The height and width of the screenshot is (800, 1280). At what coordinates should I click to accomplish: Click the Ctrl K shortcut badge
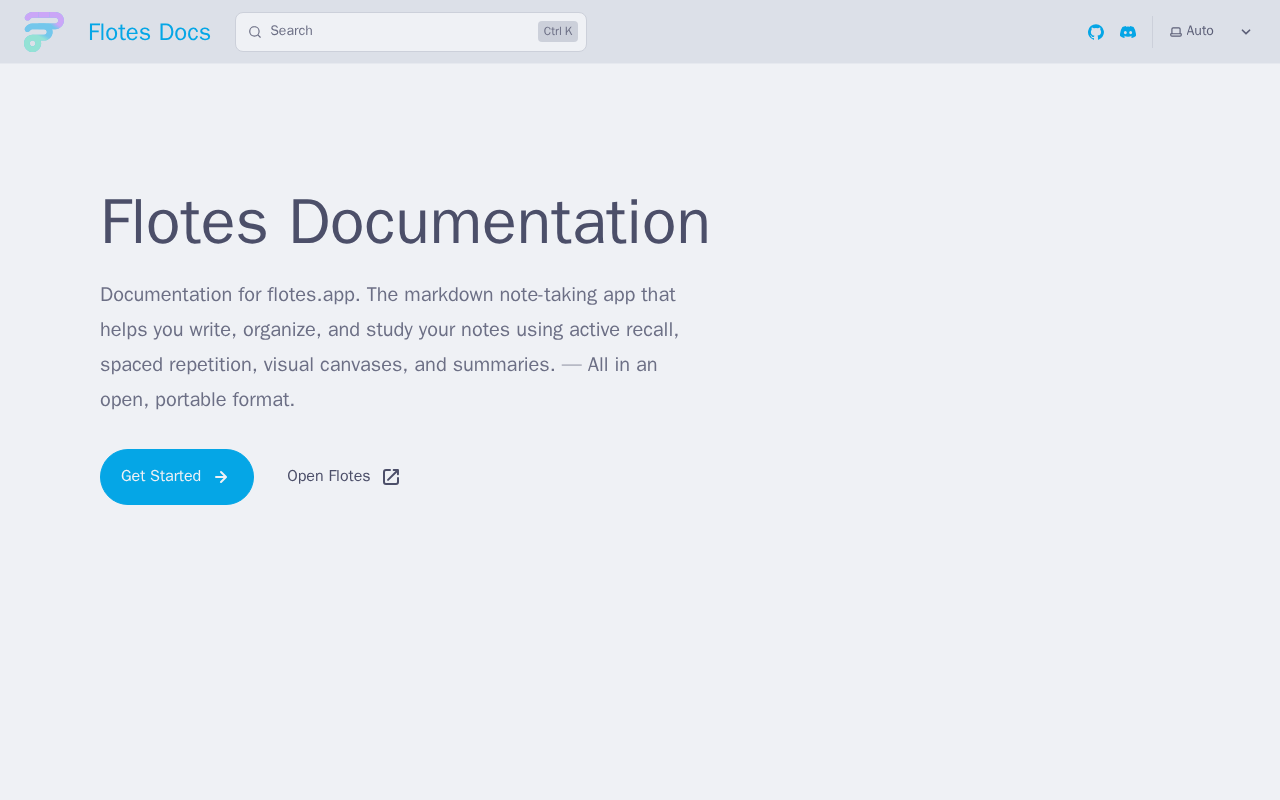558,32
